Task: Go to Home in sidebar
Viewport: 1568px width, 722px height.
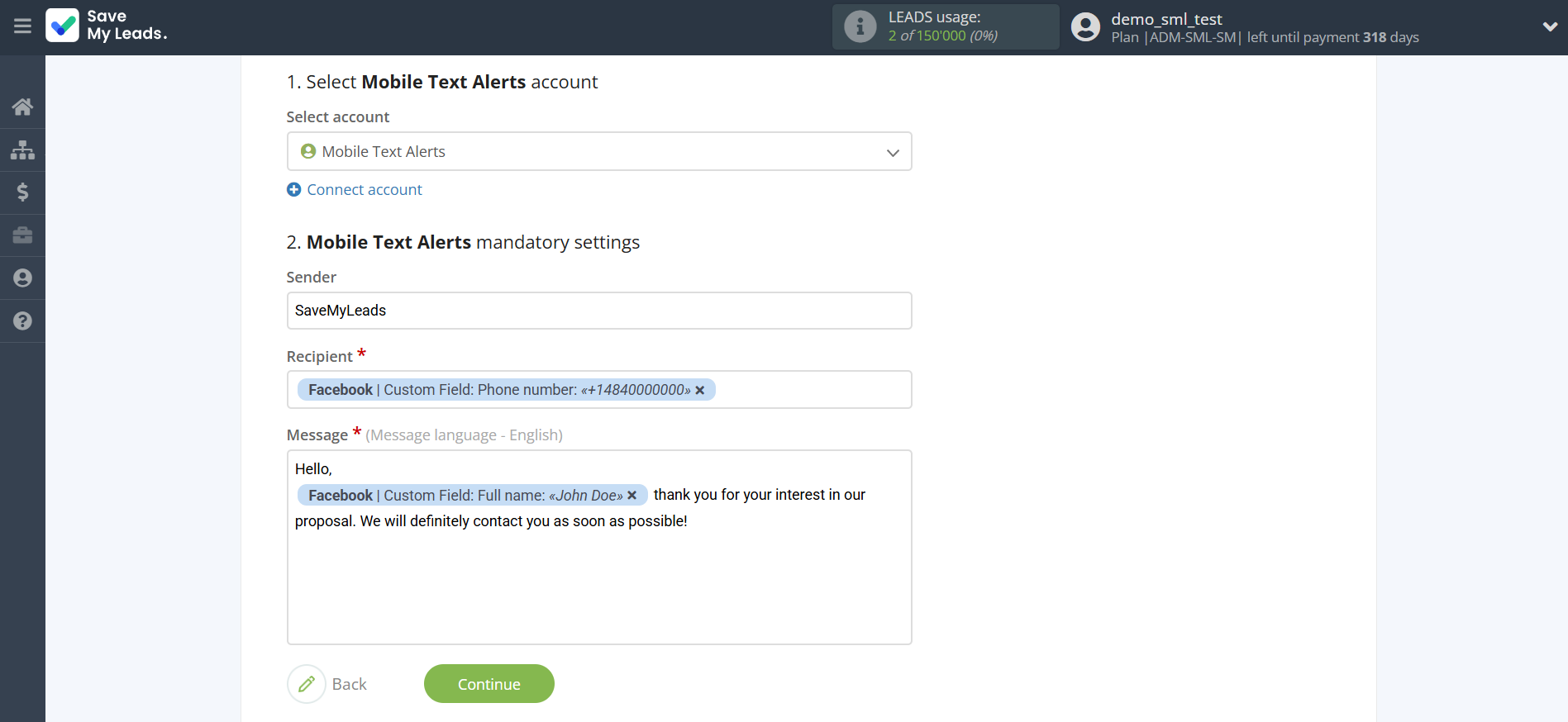Action: tap(22, 107)
